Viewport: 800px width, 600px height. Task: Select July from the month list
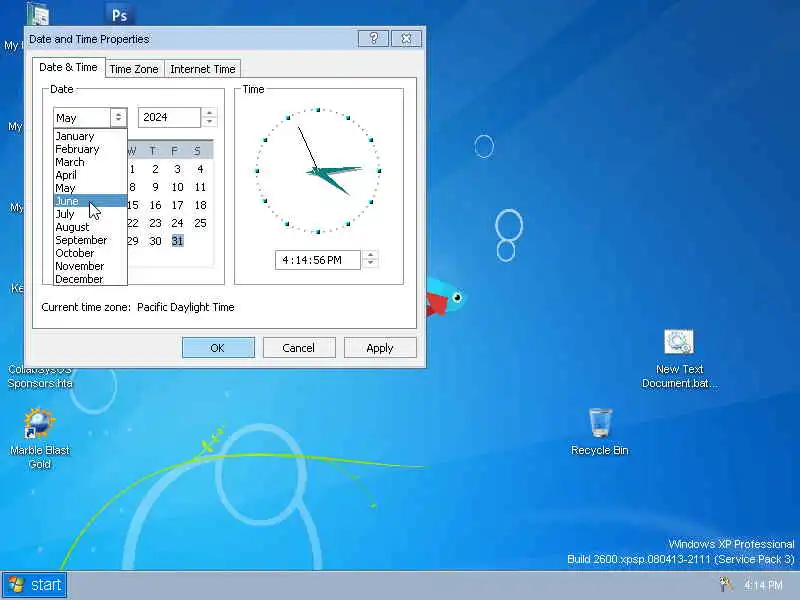point(90,214)
